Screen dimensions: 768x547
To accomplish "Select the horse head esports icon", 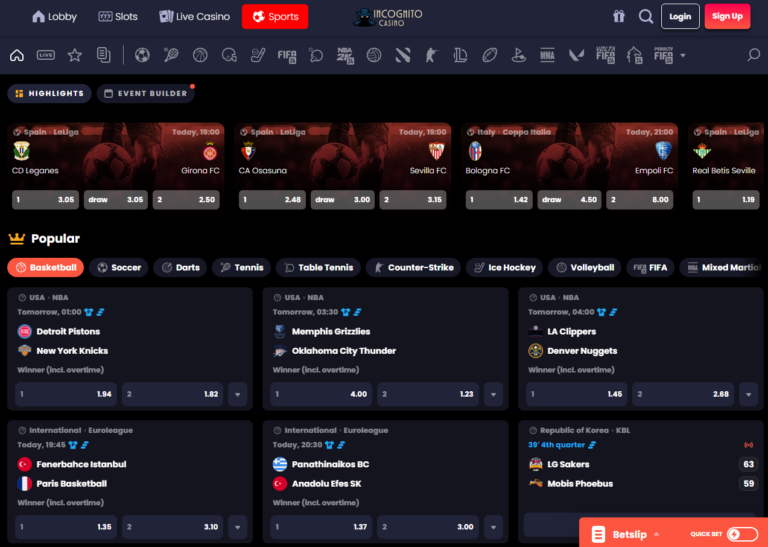I will (x=634, y=55).
